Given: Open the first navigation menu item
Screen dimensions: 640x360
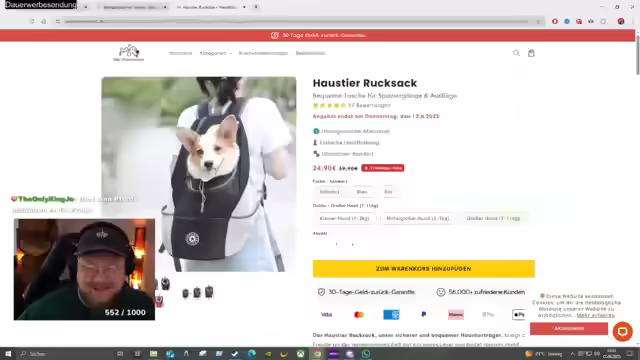Looking at the screenshot, I should [180, 53].
